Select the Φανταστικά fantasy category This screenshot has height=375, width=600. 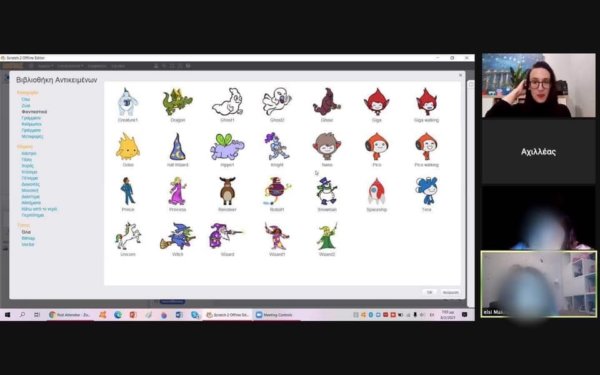pyautogui.click(x=34, y=112)
